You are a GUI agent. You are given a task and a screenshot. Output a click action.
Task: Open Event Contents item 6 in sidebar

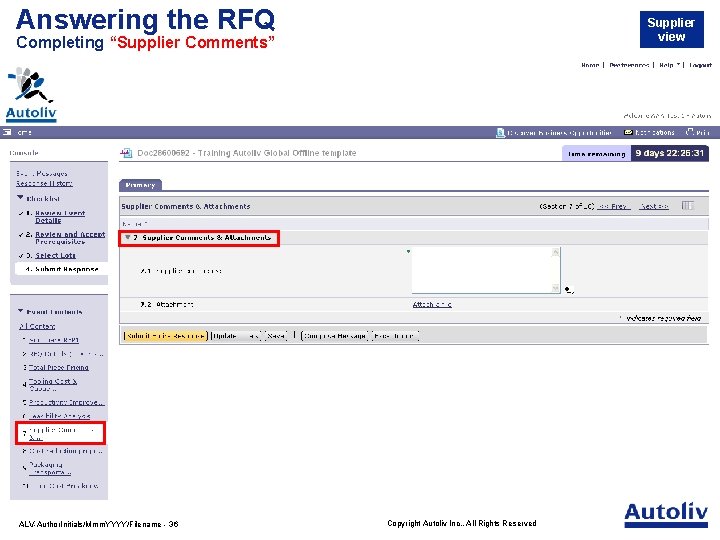tap(60, 416)
